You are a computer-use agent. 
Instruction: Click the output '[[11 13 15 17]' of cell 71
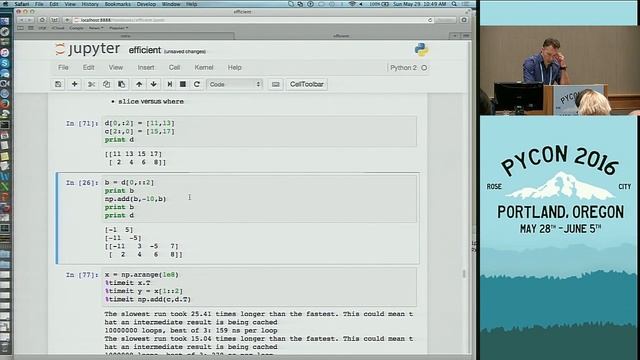pos(133,154)
